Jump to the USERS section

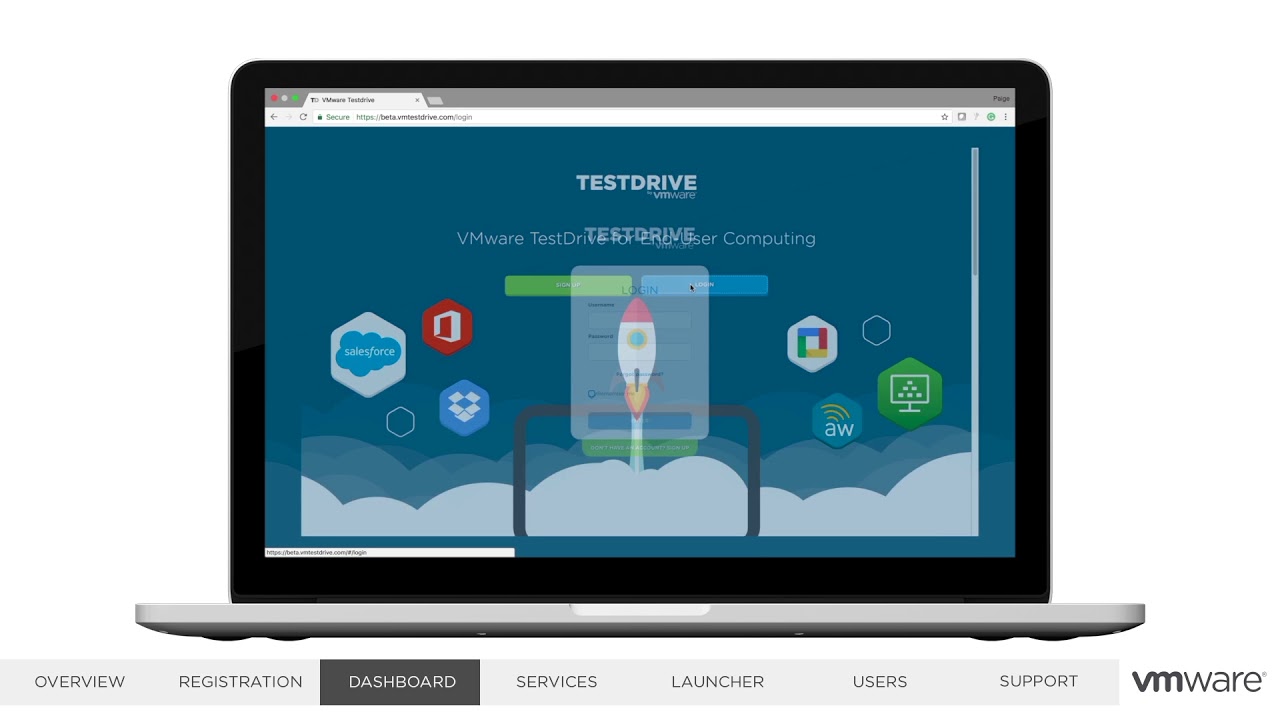click(880, 682)
